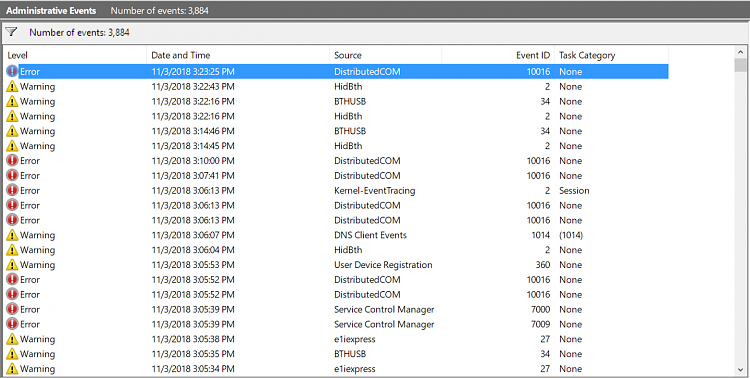Sort by the Level column header
The image size is (750, 378).
point(75,55)
